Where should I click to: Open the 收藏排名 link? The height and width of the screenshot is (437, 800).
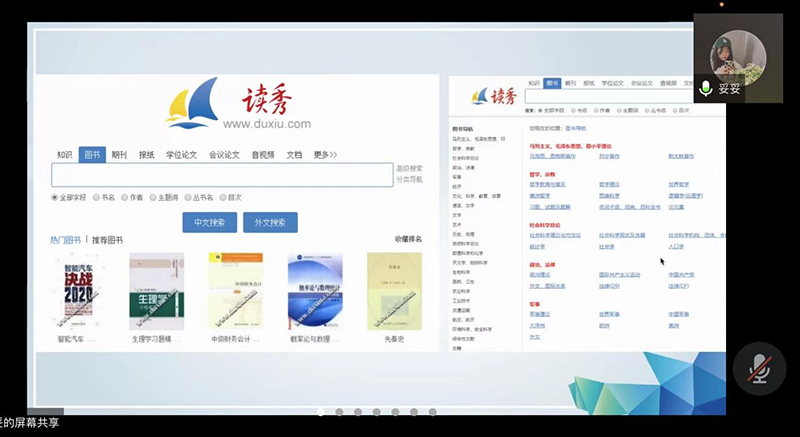click(408, 239)
